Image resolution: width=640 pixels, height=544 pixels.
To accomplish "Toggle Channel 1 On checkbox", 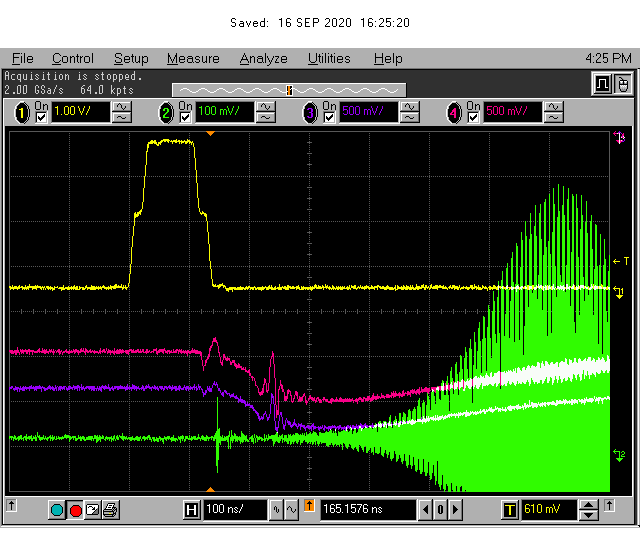I will click(41, 118).
